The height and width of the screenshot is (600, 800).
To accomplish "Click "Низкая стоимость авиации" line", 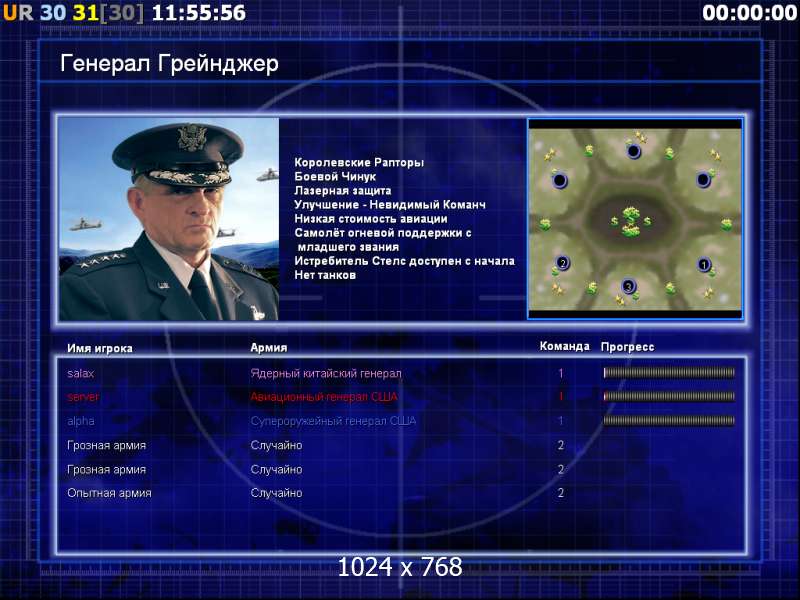I will click(371, 219).
